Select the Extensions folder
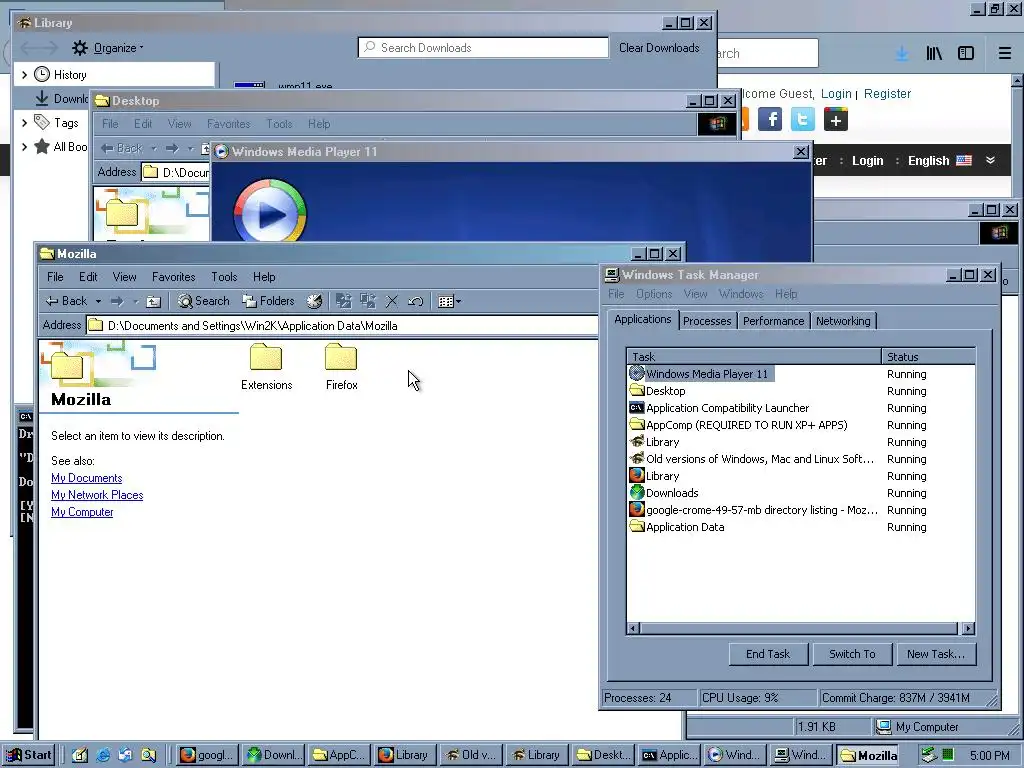This screenshot has width=1024, height=768. coord(266,367)
